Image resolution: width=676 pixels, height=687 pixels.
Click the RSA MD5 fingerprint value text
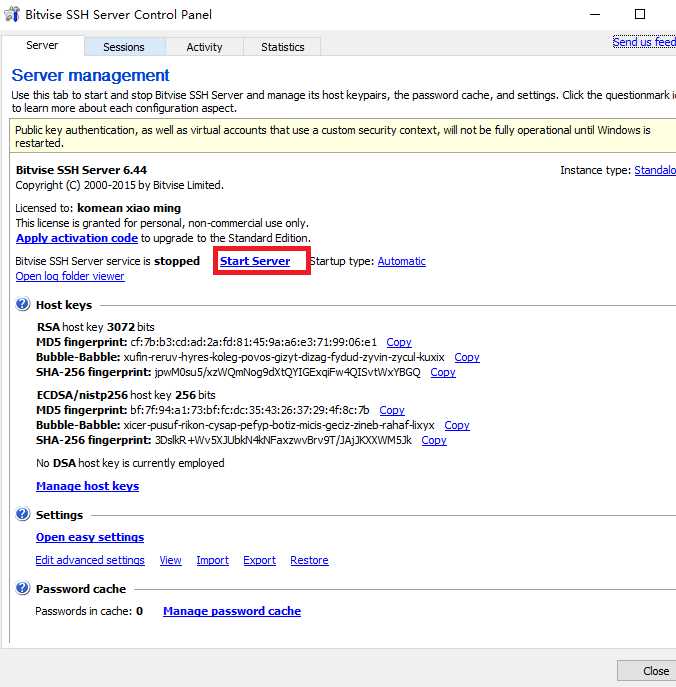[x=254, y=342]
